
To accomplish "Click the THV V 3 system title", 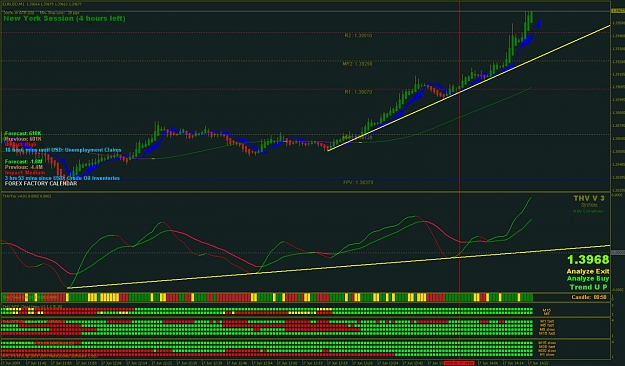I will point(589,198).
